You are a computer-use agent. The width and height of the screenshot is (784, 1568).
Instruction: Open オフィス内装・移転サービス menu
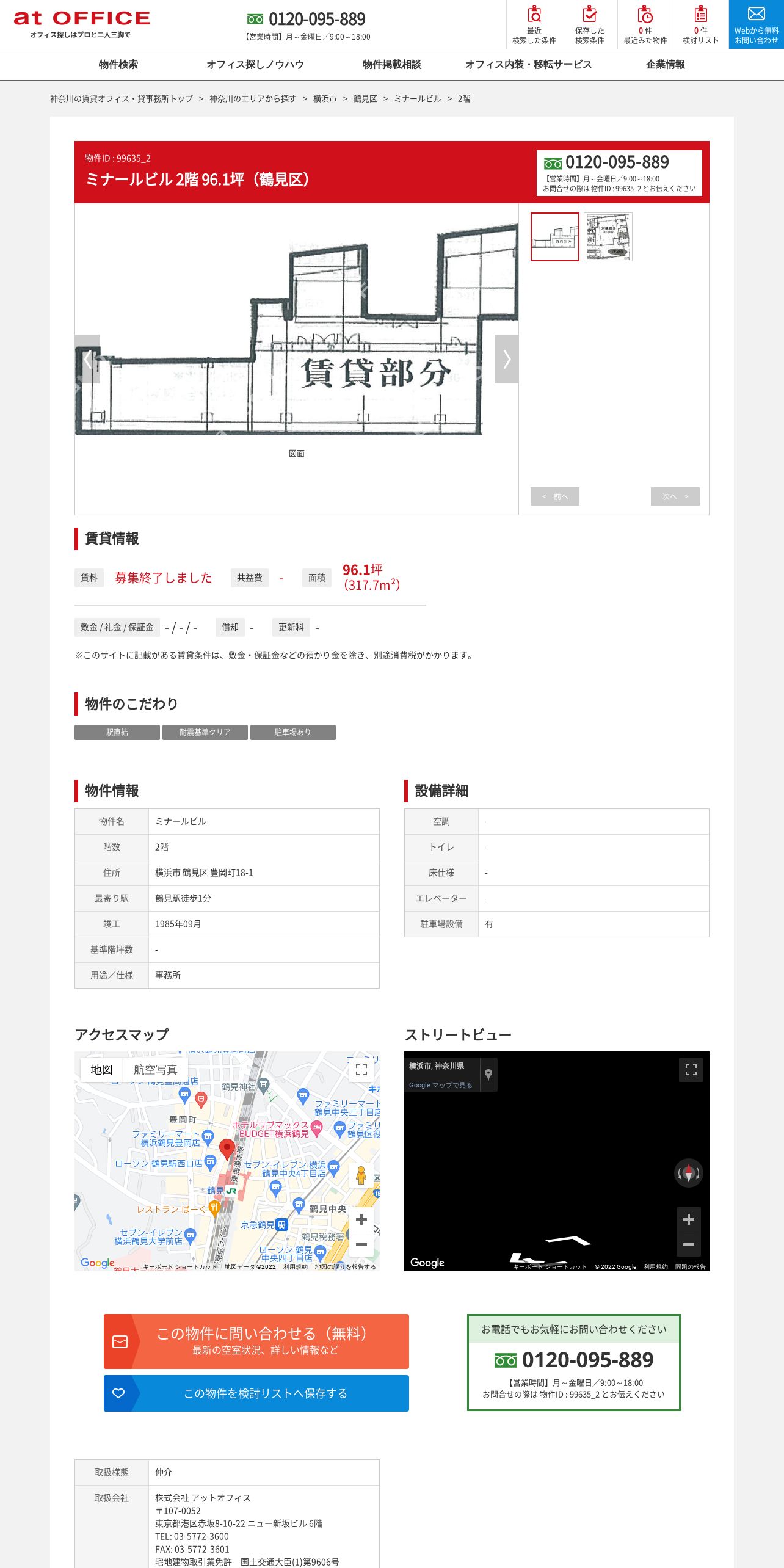point(529,65)
